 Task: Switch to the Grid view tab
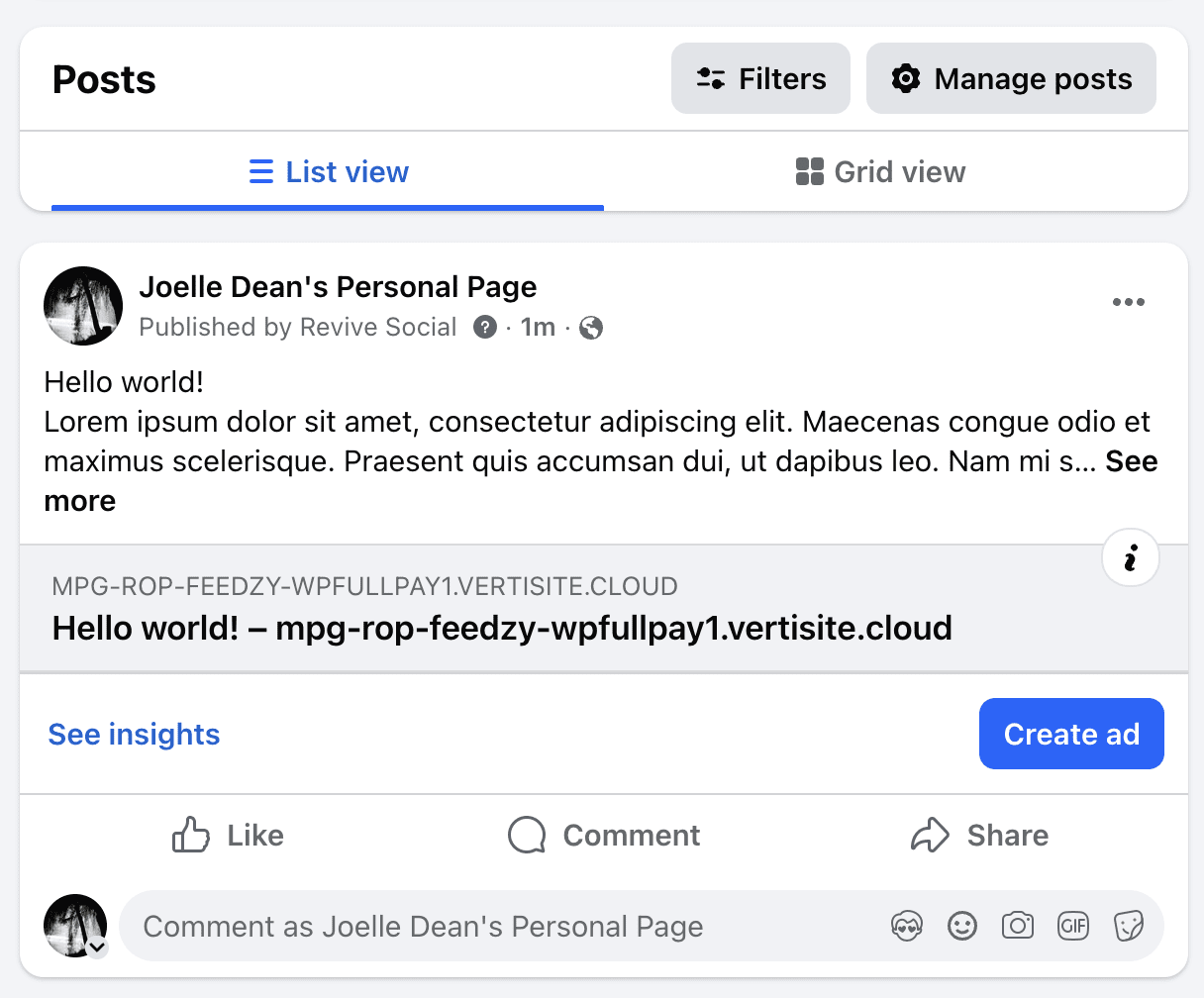[x=880, y=172]
